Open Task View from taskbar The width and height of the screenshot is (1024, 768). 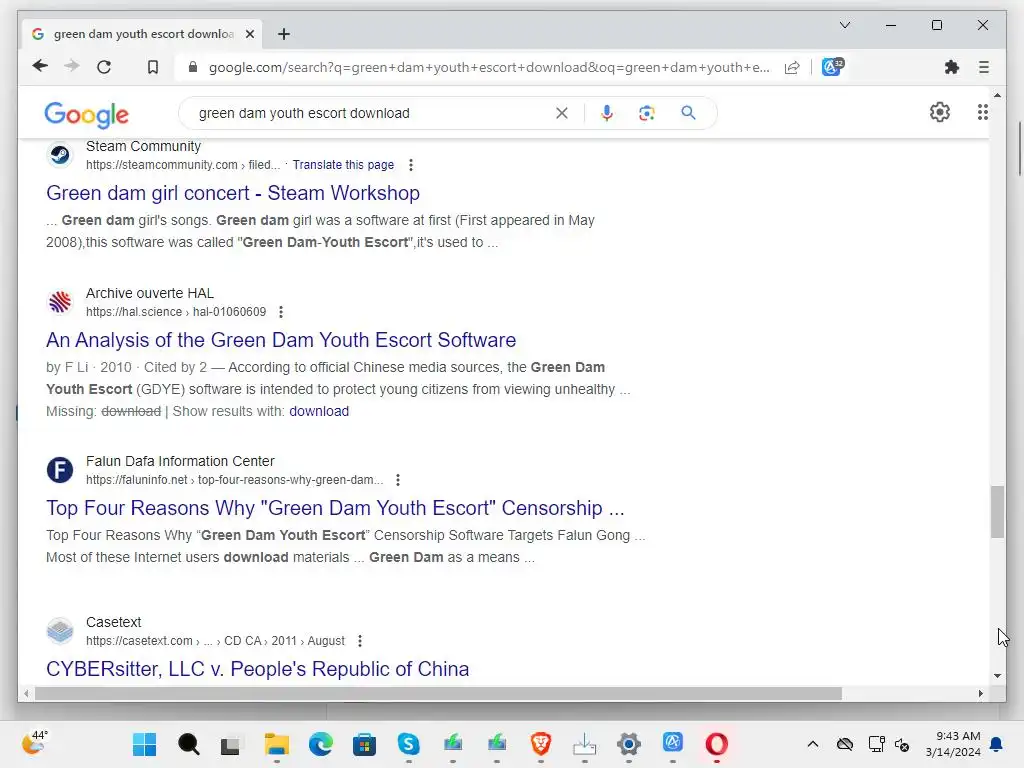230,744
